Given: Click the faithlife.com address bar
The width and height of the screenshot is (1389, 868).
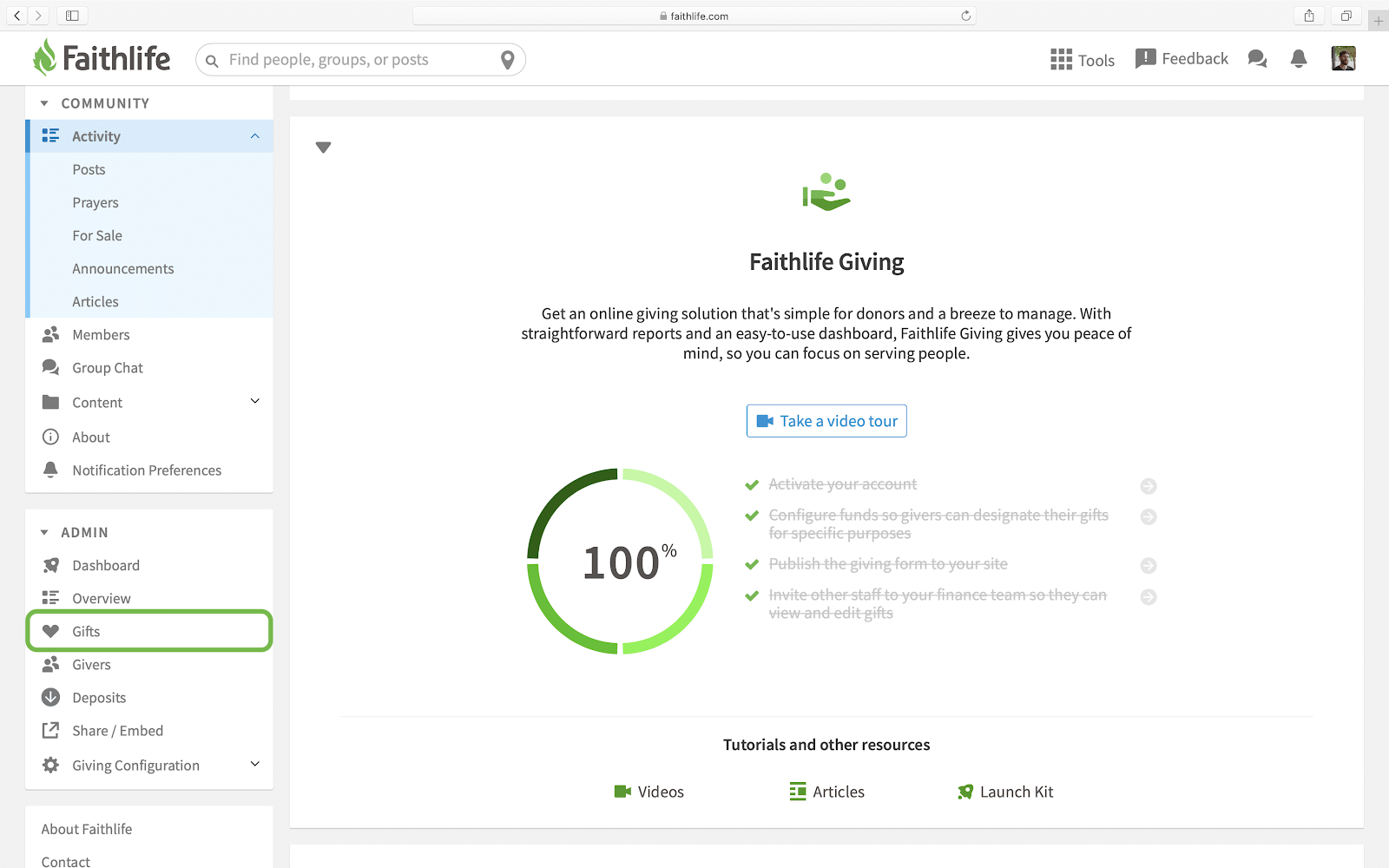Looking at the screenshot, I should (694, 16).
